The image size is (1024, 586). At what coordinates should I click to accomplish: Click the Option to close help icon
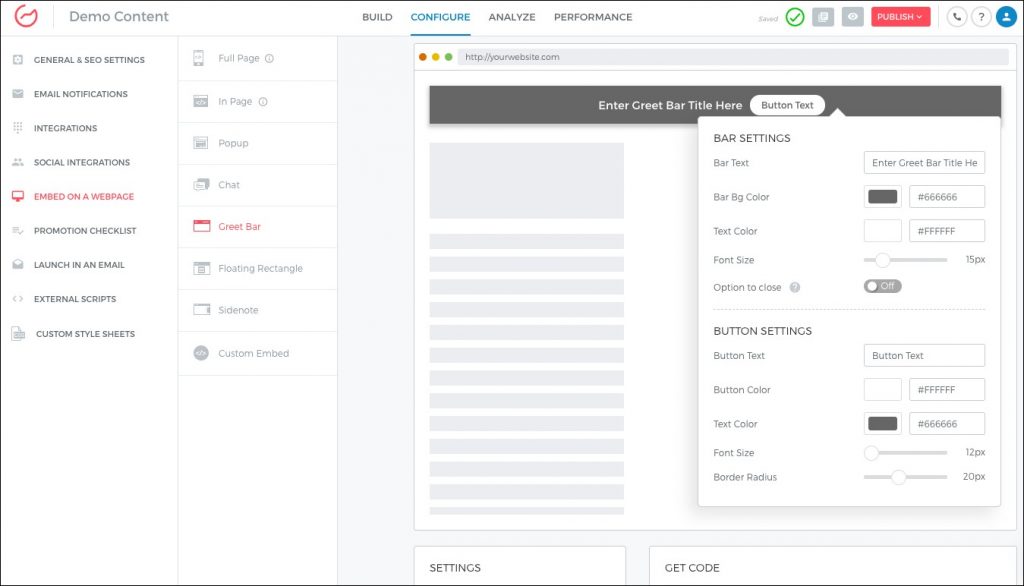[x=795, y=288]
